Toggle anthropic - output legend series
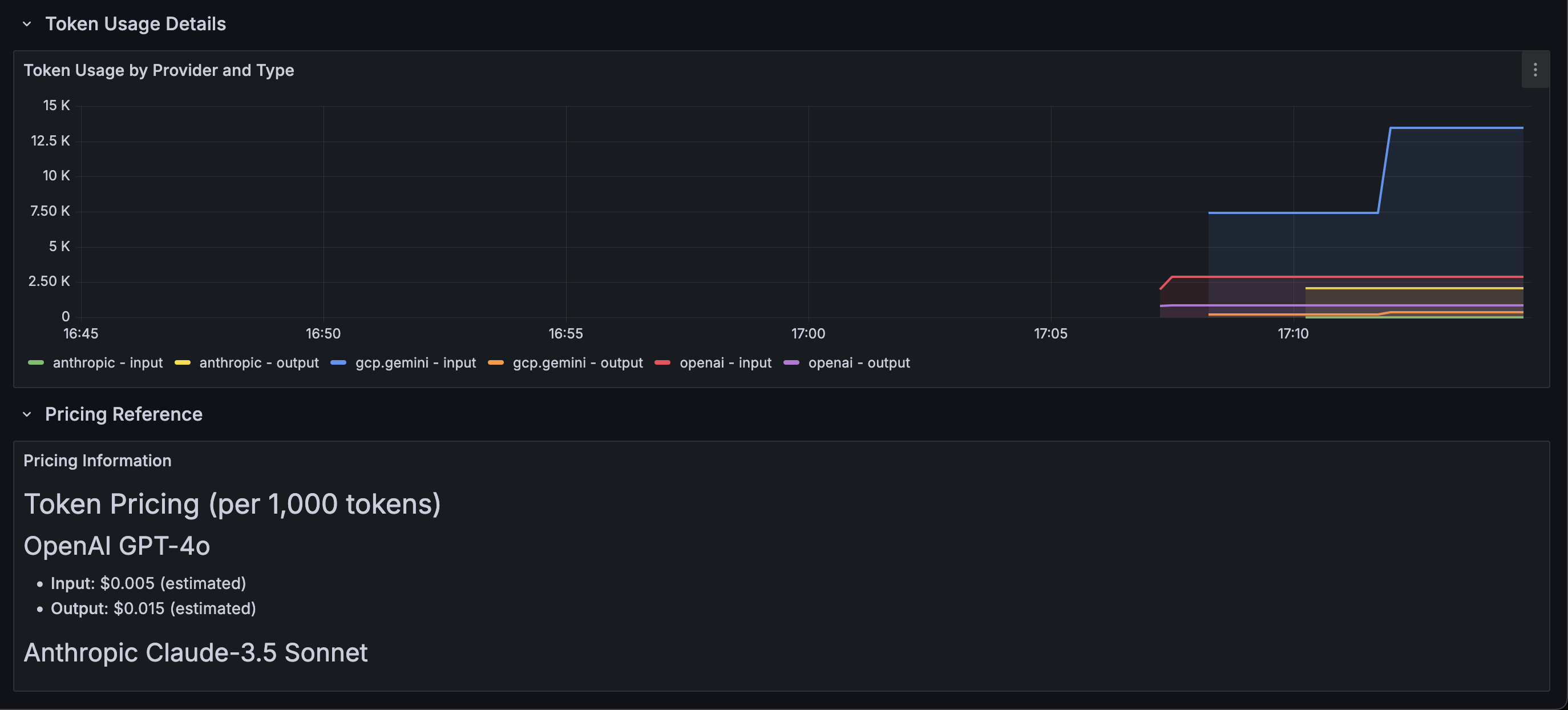The image size is (1568, 710). click(x=258, y=363)
